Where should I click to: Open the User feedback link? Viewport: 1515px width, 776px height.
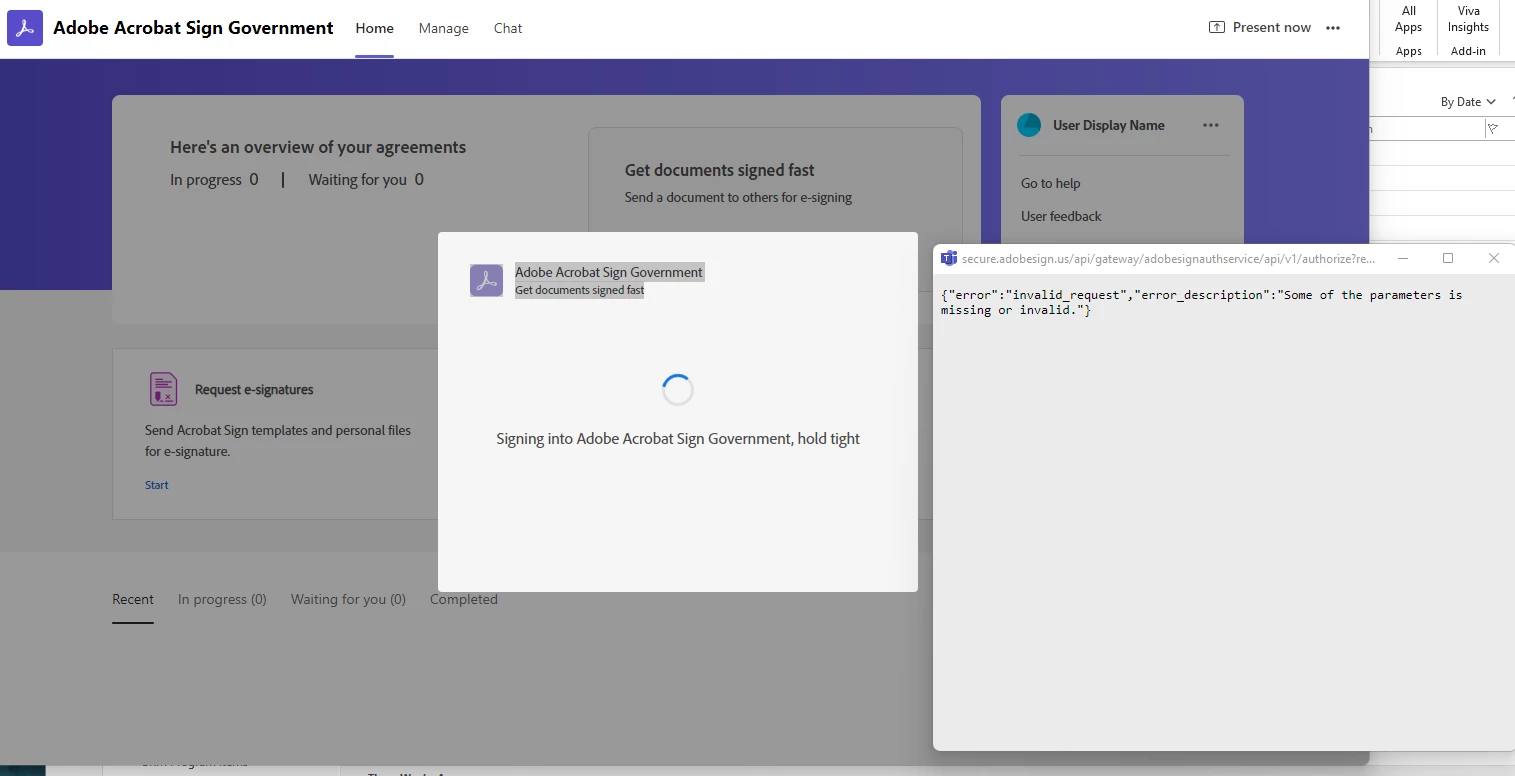click(1061, 216)
